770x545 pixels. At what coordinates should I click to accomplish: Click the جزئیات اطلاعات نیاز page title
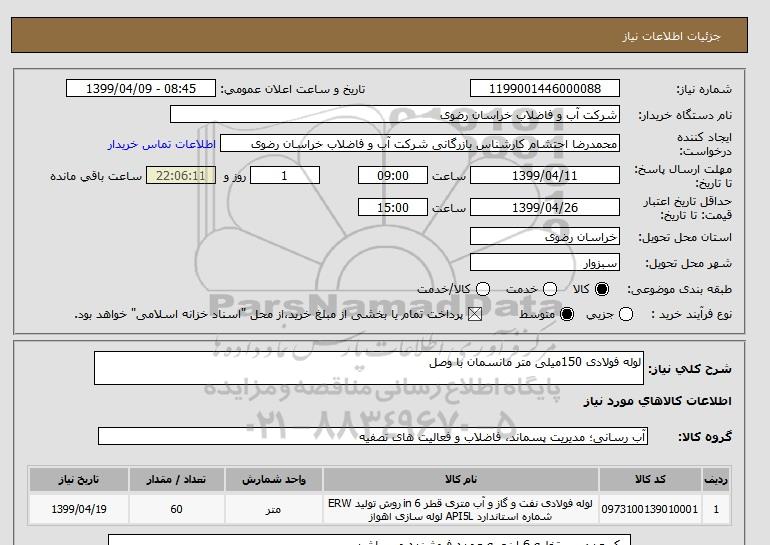click(671, 36)
